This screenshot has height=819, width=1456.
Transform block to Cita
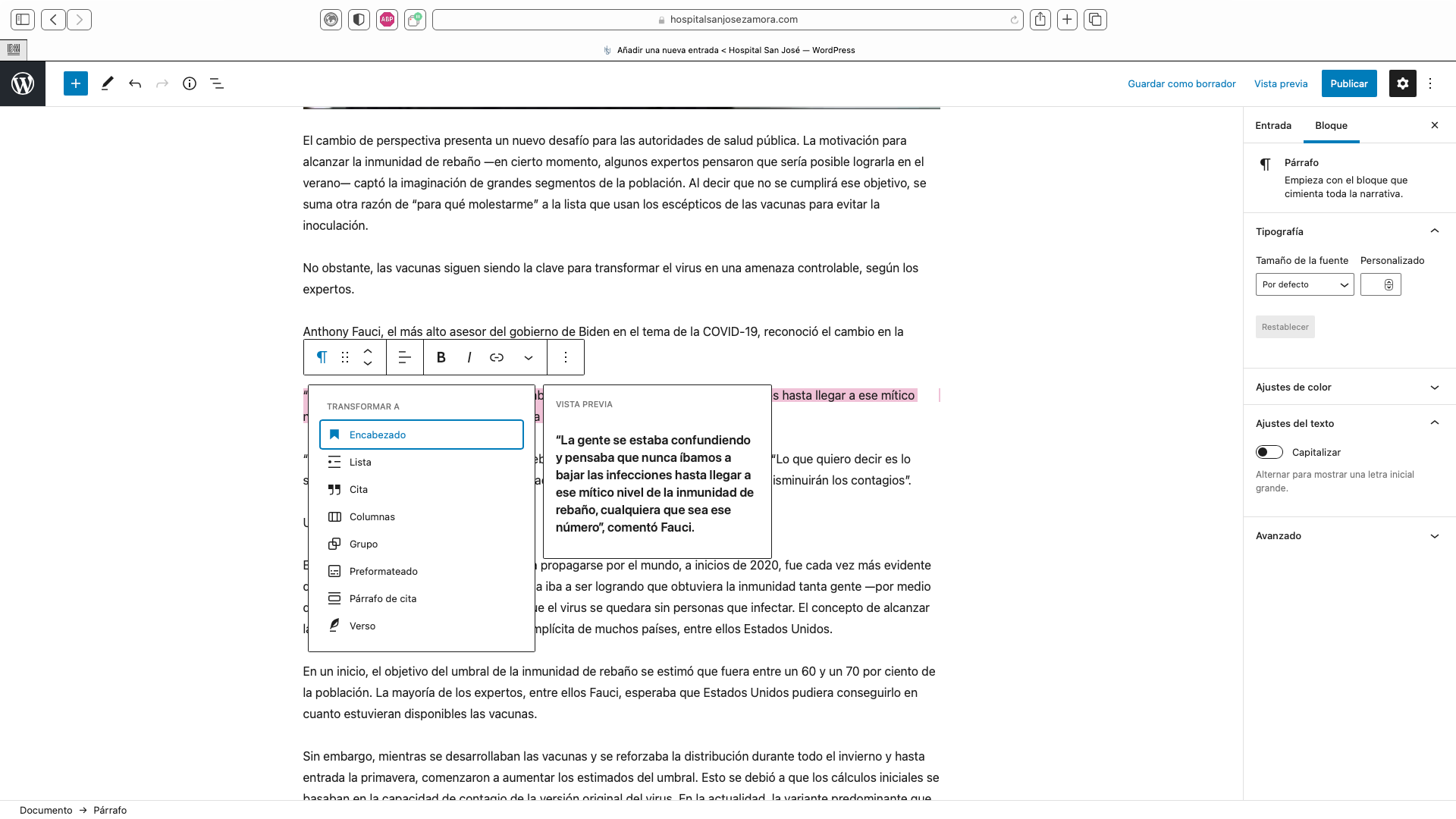tap(422, 489)
